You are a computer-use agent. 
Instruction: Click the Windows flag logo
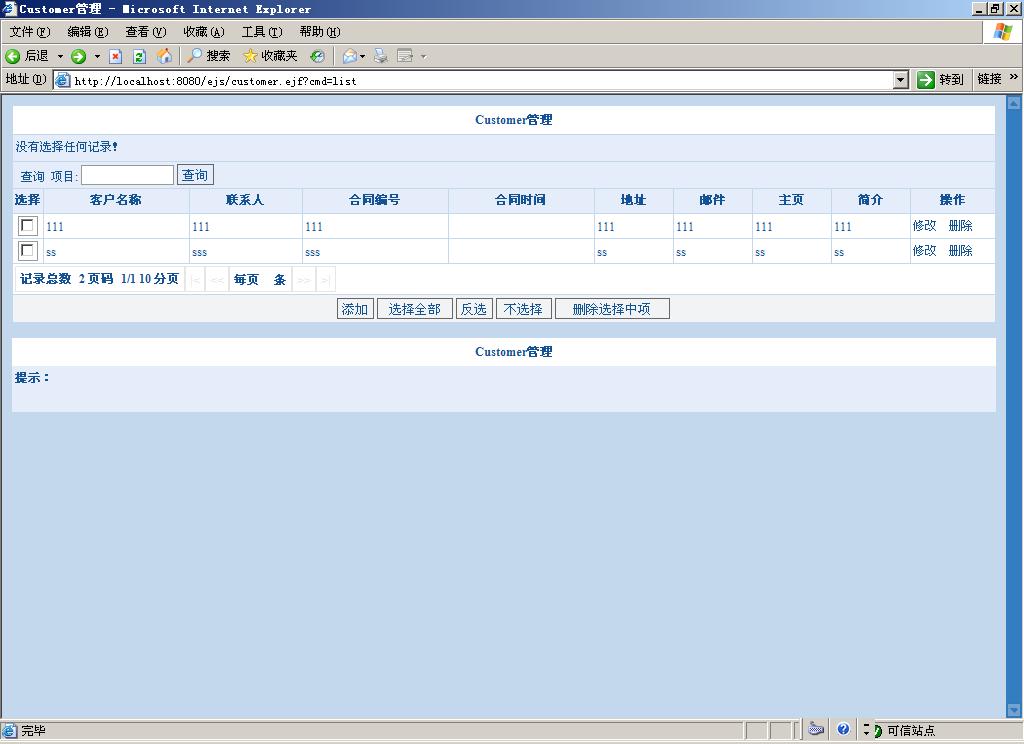(1002, 31)
